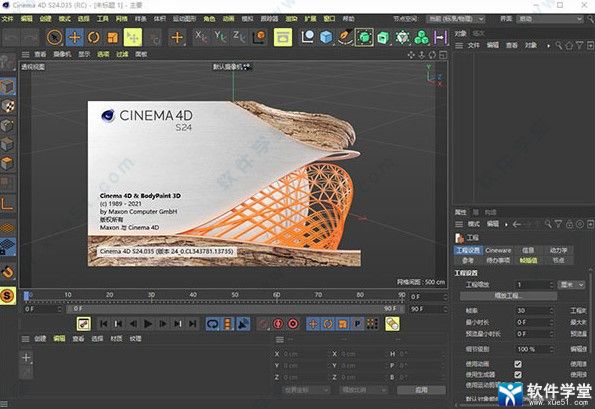The width and height of the screenshot is (595, 409).
Task: Click the red Record Active Objects button
Action: click(278, 324)
